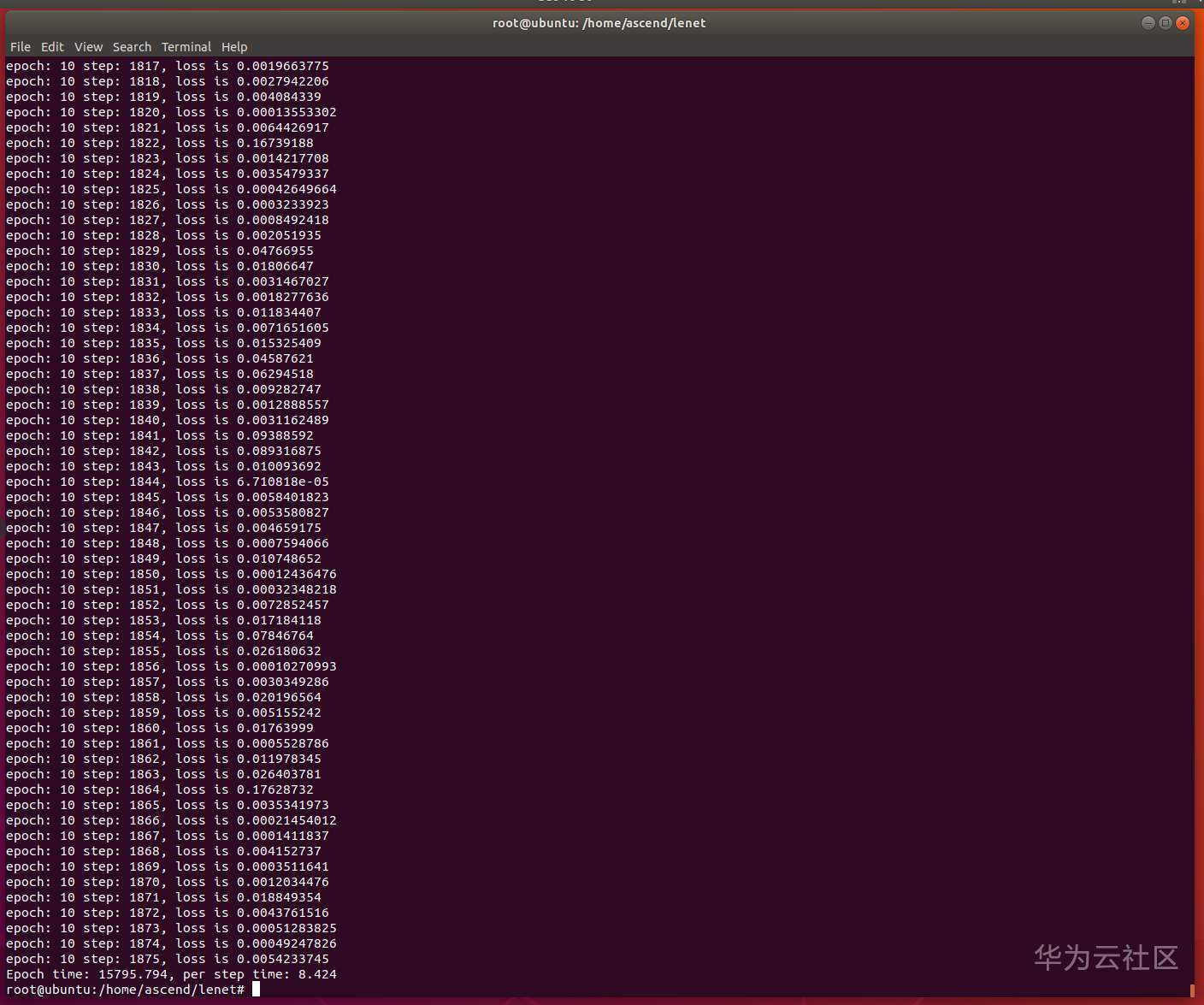1204x1005 pixels.
Task: Select the final step 1875 loss line
Action: pos(168,959)
